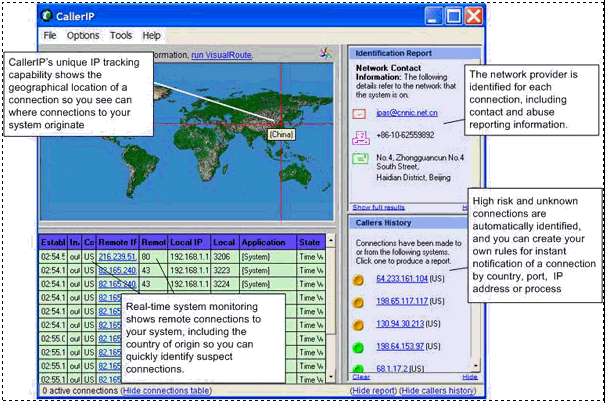Open report for 64.233.161.104
This screenshot has height=403, width=605.
coord(402,279)
